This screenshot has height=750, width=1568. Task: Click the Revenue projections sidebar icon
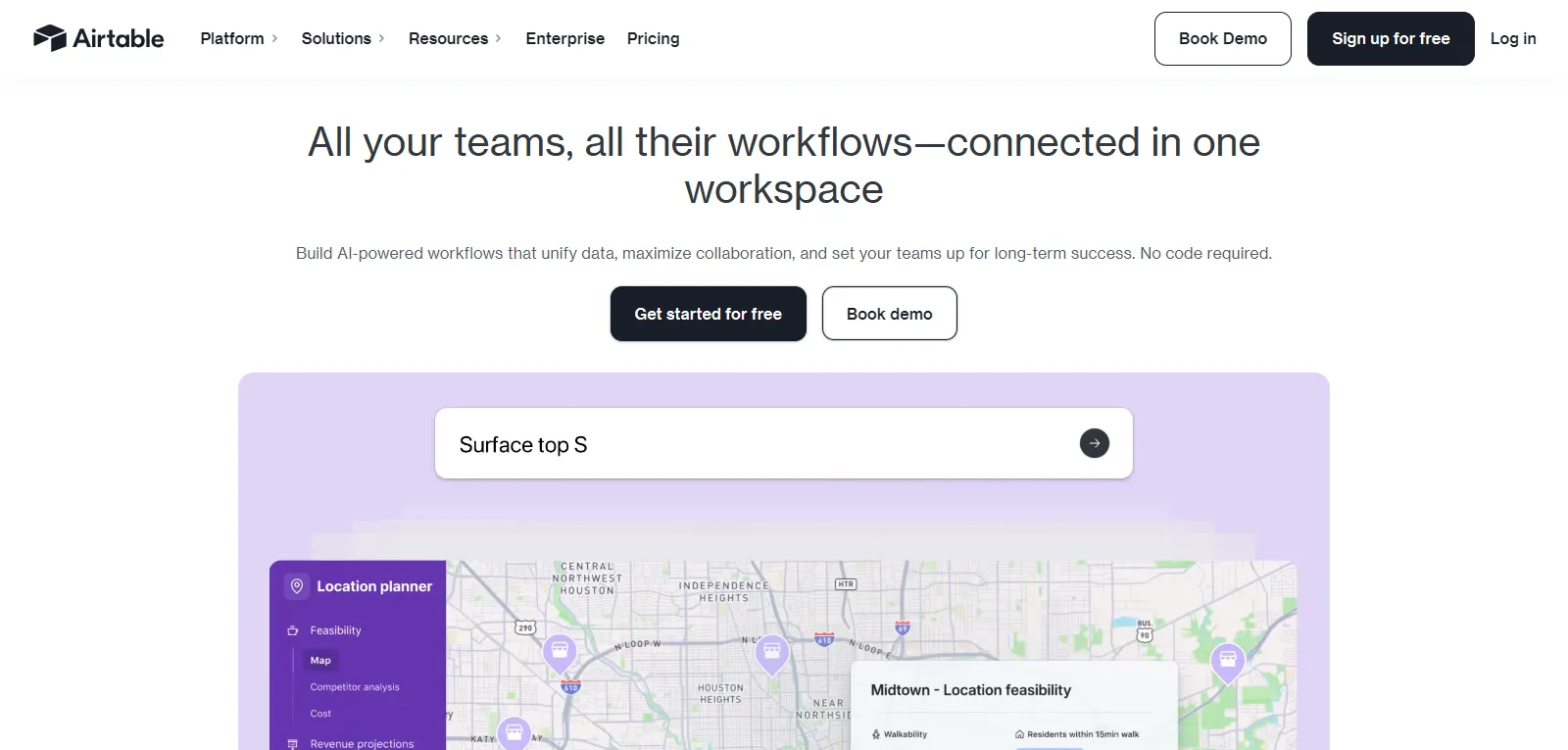click(x=292, y=744)
